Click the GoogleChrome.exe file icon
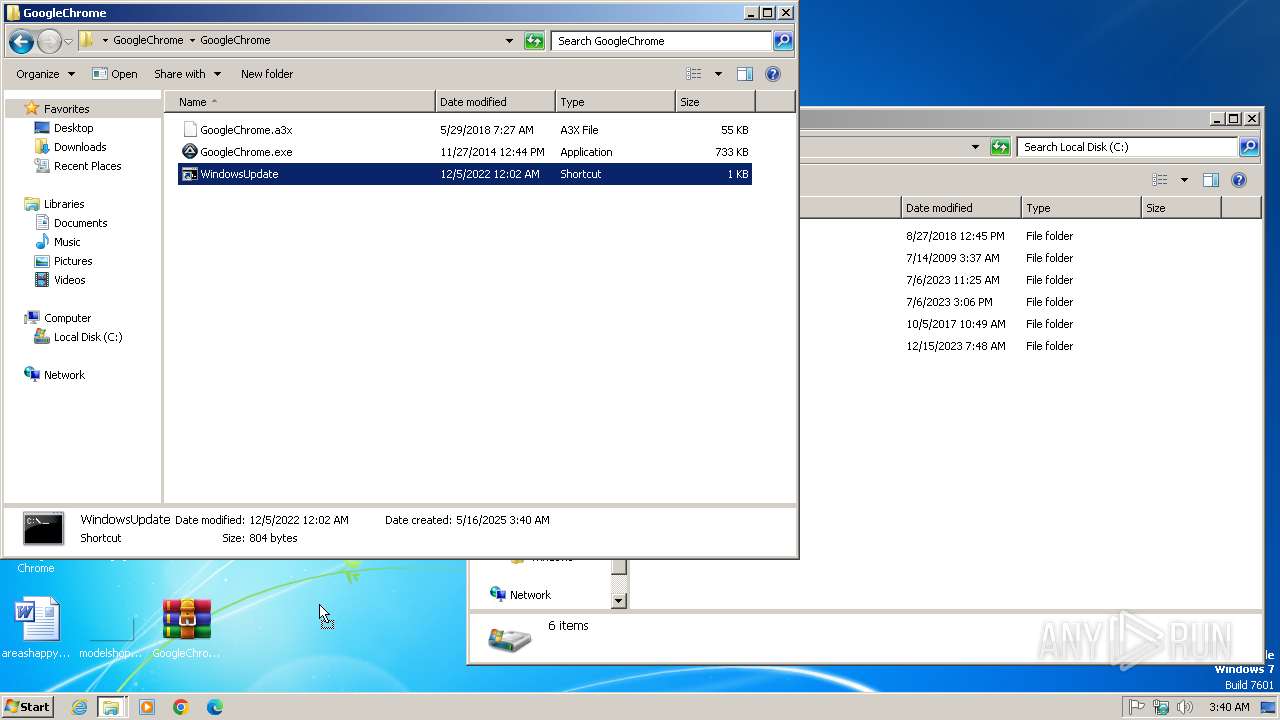 coord(190,152)
